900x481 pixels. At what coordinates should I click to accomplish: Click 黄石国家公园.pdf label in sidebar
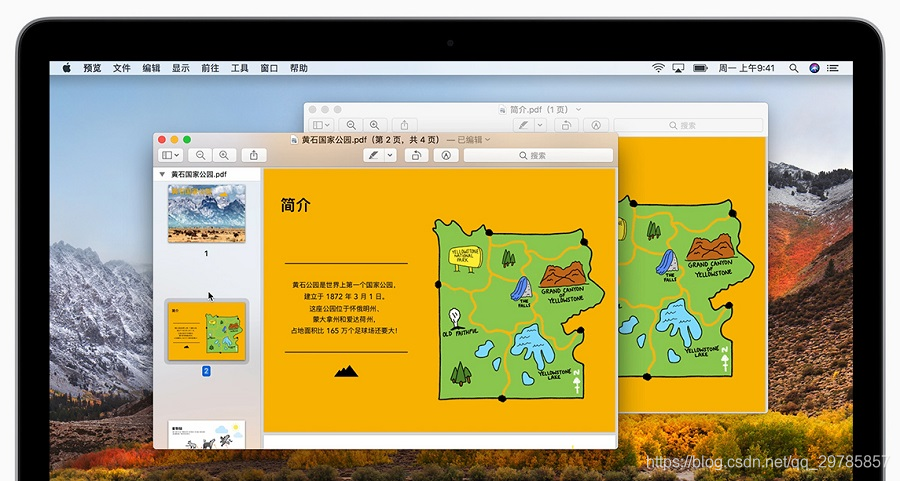tap(199, 174)
